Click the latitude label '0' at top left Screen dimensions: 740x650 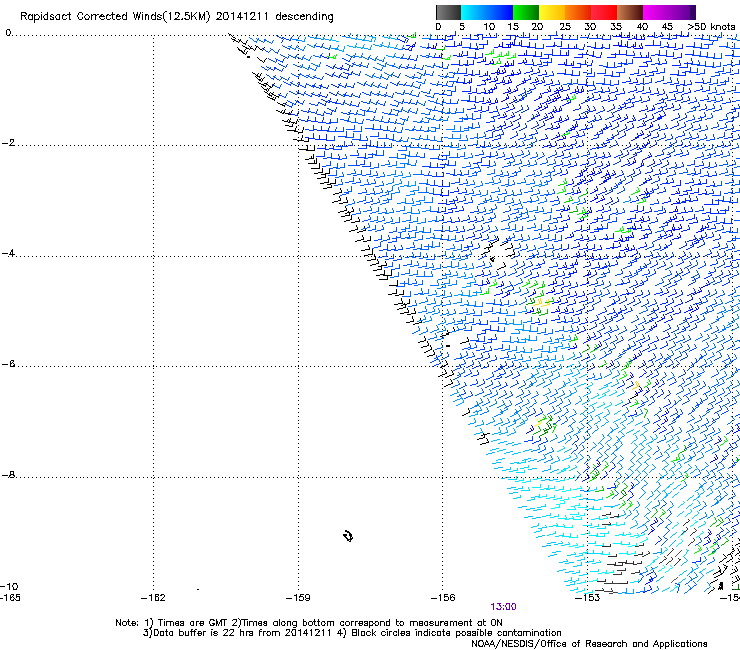(x=8, y=33)
